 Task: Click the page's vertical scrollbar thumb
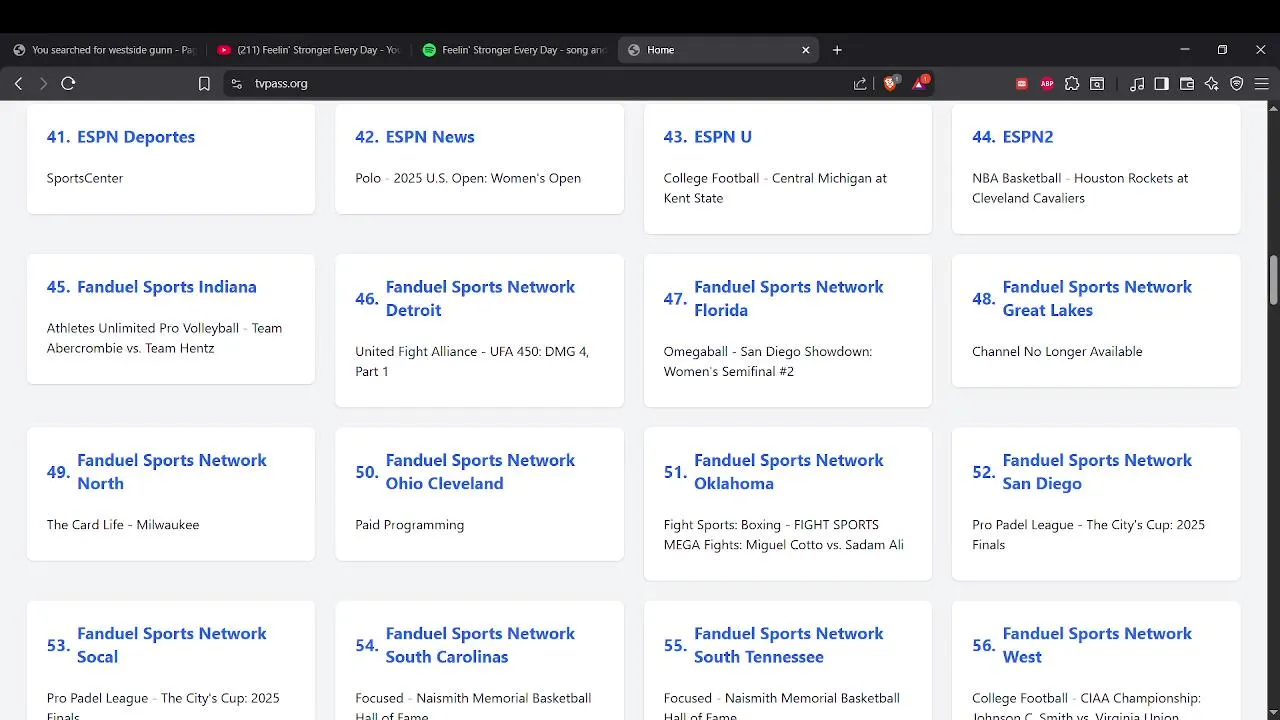1273,281
